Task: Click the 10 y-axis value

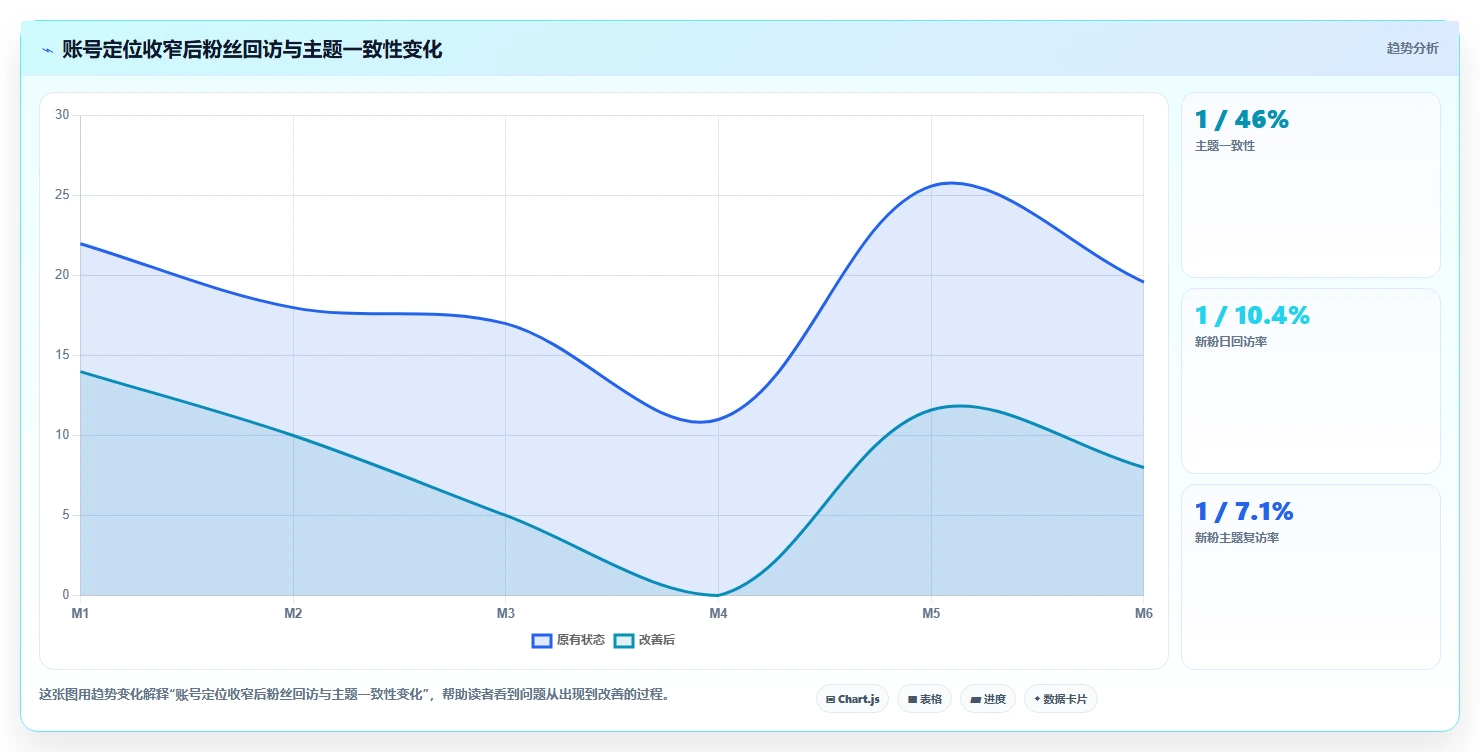Action: pos(62,435)
